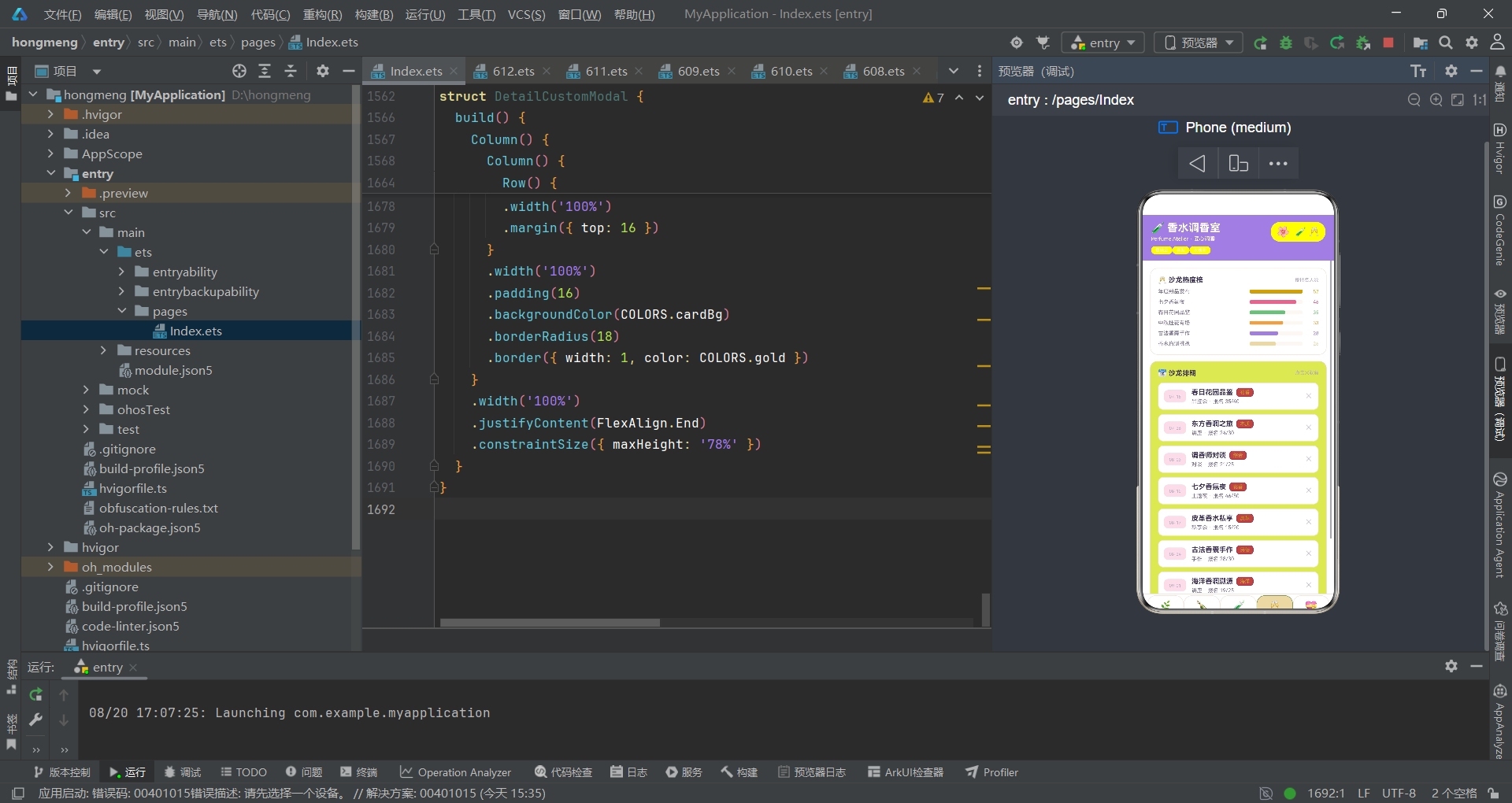The image size is (1512, 803).
Task: Collapse the pages folder
Action: (121, 311)
